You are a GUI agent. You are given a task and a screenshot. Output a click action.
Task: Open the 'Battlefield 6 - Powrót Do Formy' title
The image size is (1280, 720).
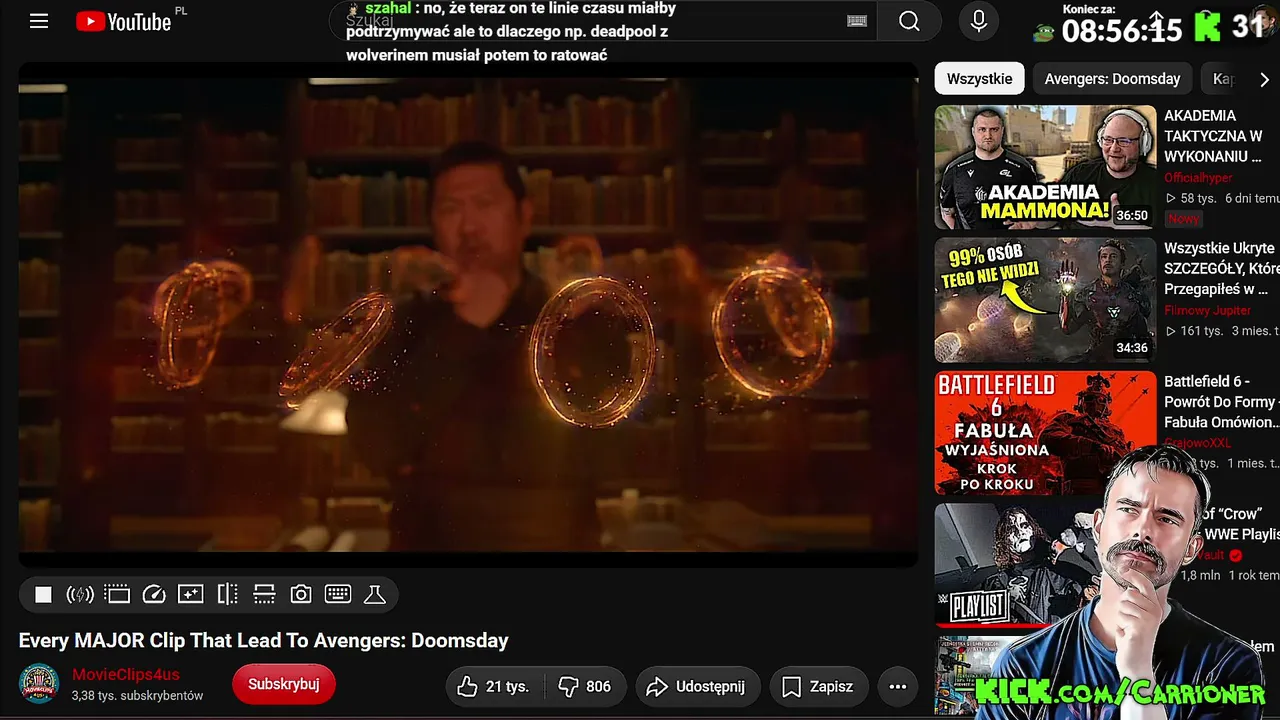point(1221,402)
